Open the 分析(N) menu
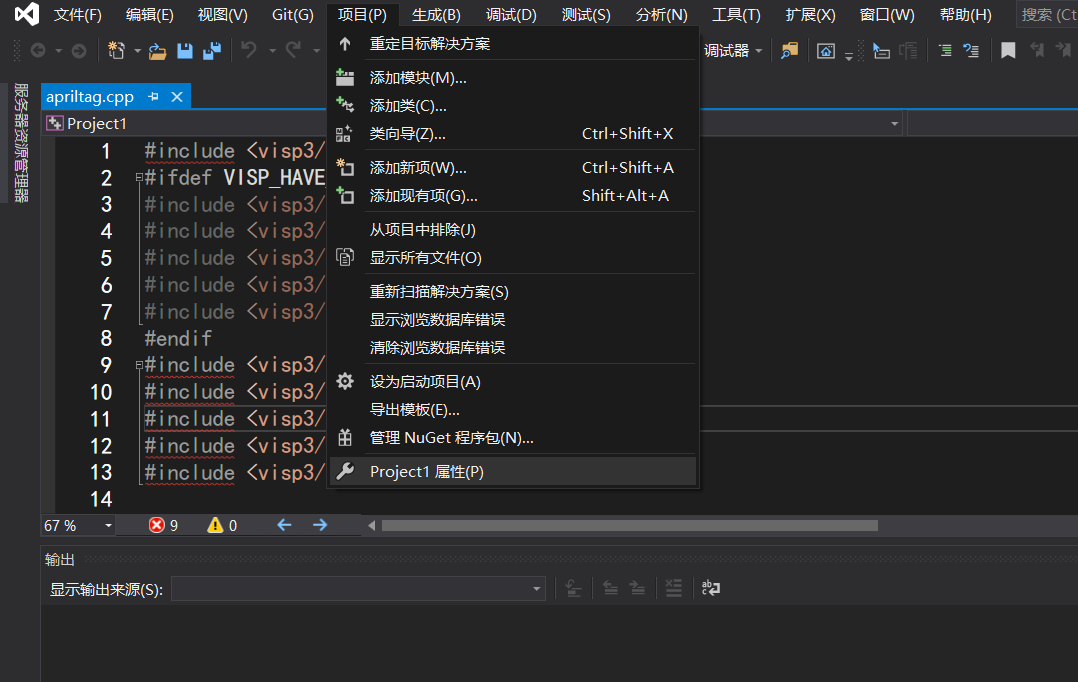This screenshot has width=1078, height=682. (x=661, y=14)
